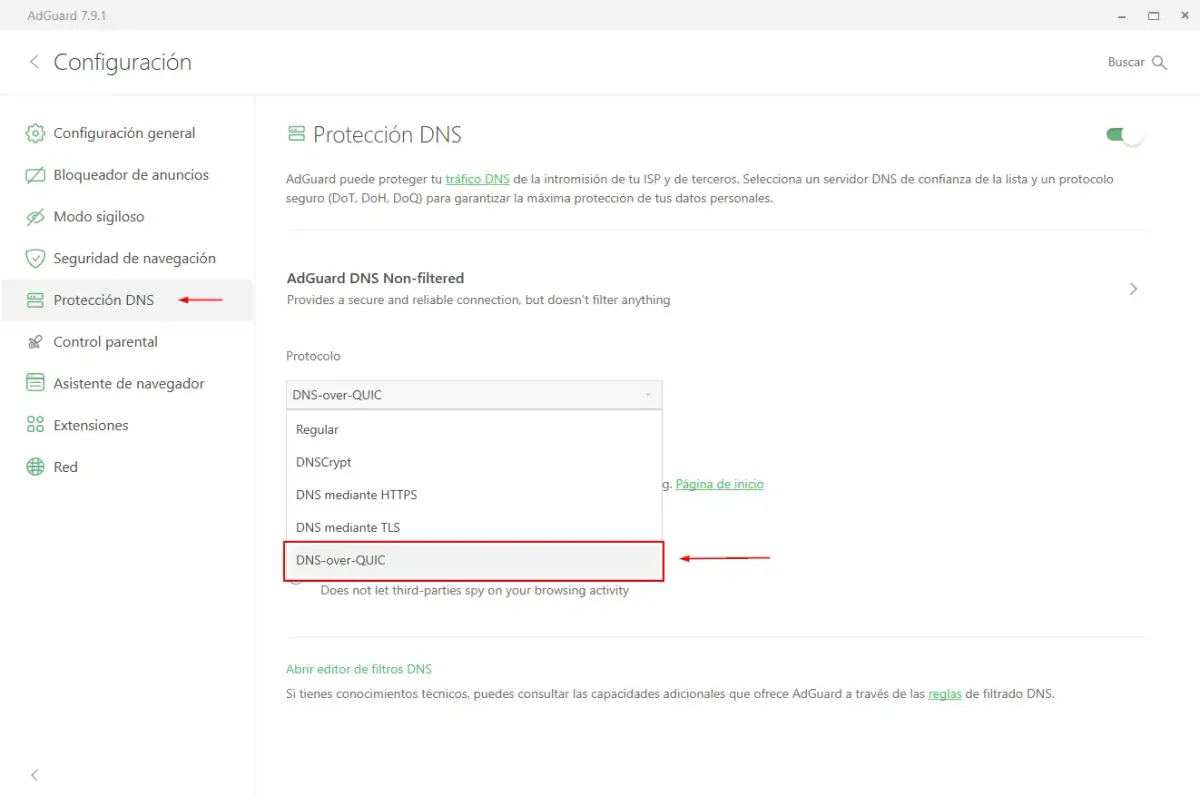The image size is (1200, 796).
Task: Select AdGuard DNS Non-filtered server row
Action: (x=715, y=289)
